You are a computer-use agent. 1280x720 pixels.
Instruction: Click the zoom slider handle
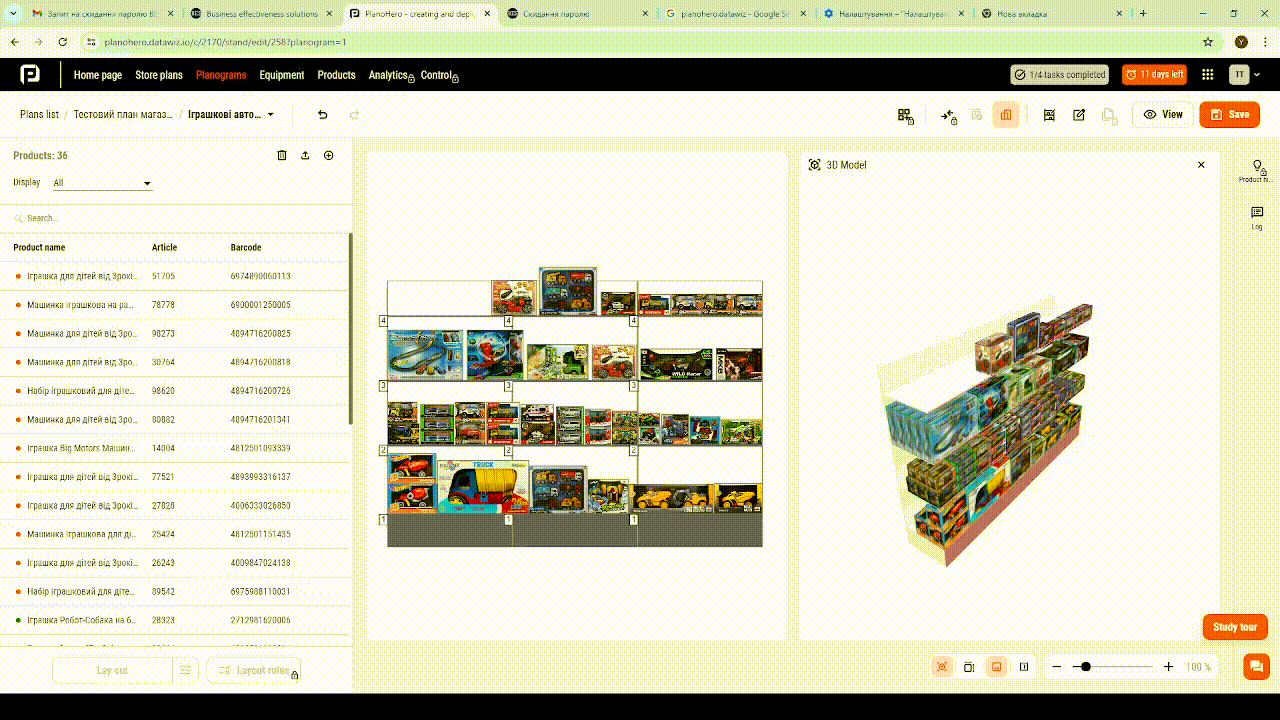coord(1086,667)
